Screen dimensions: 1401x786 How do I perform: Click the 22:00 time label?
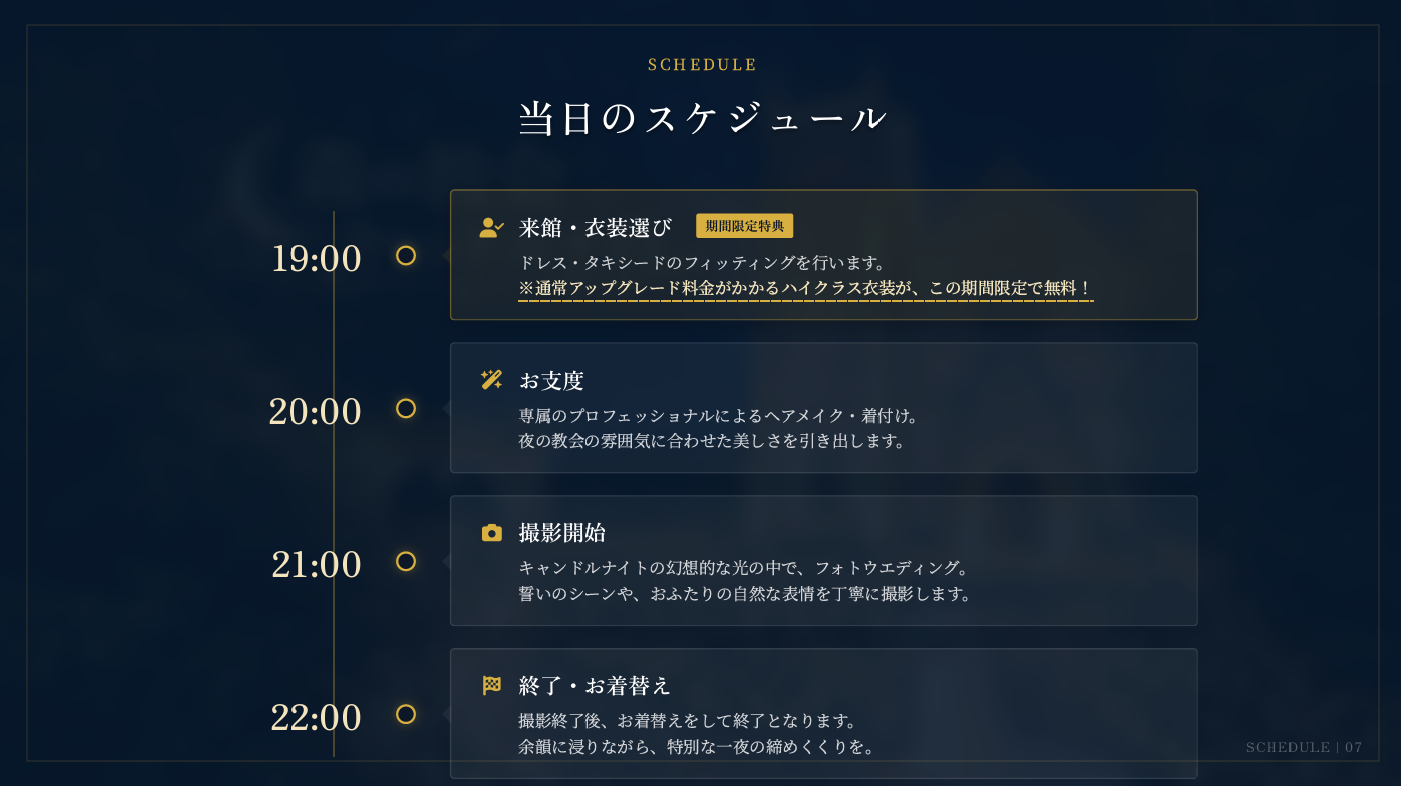click(x=316, y=718)
